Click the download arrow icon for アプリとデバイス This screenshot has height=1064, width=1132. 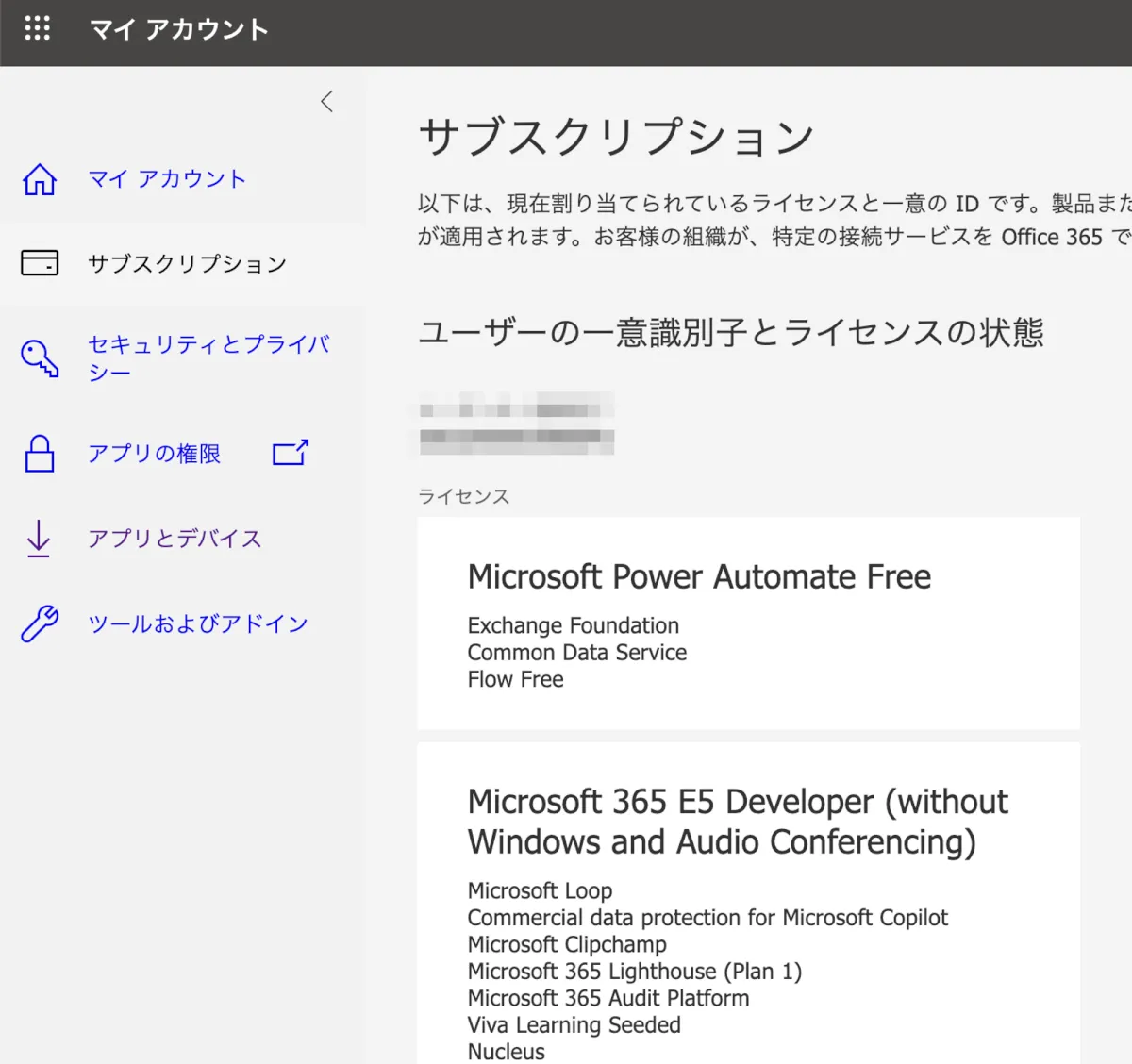39,539
